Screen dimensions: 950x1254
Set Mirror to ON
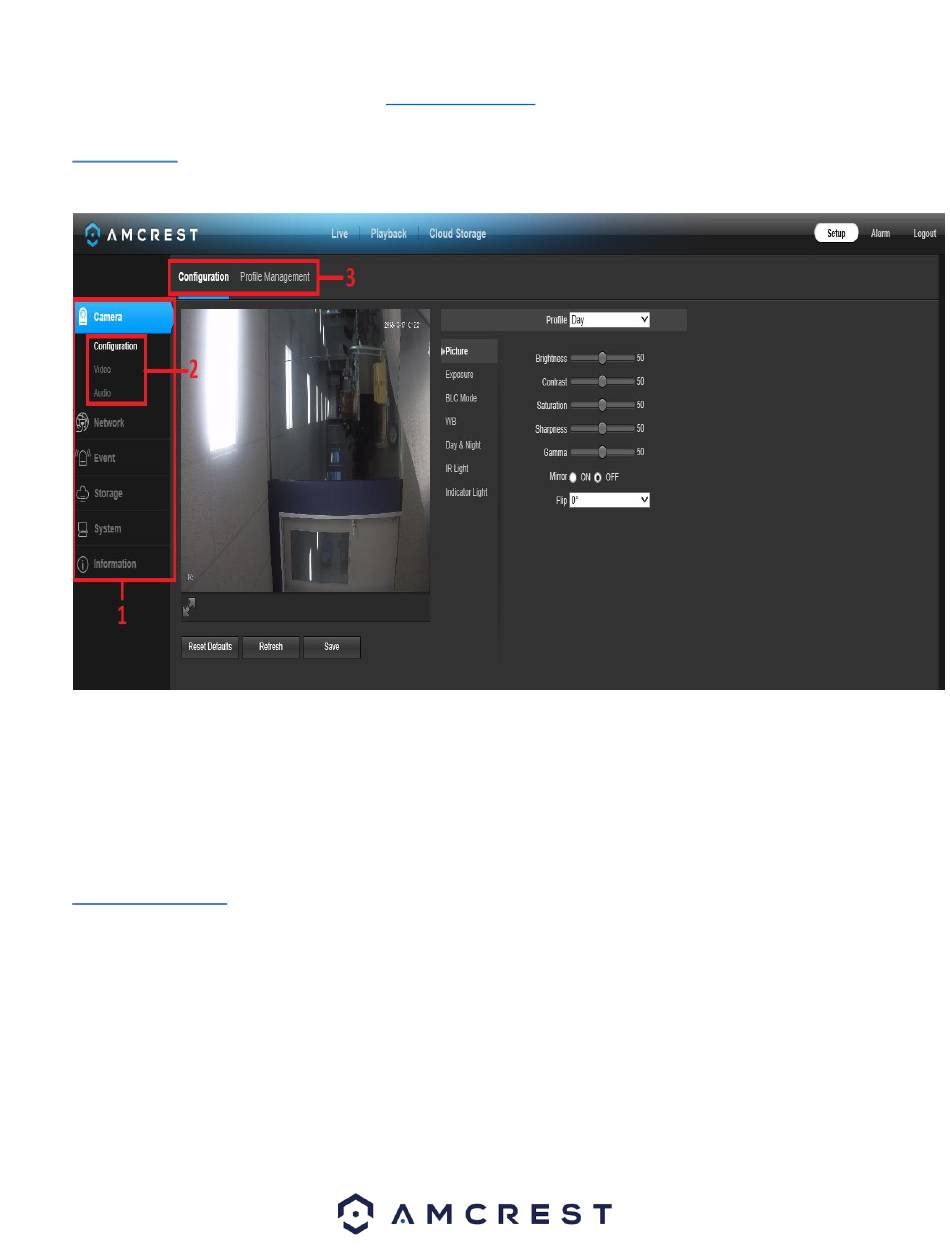point(574,477)
